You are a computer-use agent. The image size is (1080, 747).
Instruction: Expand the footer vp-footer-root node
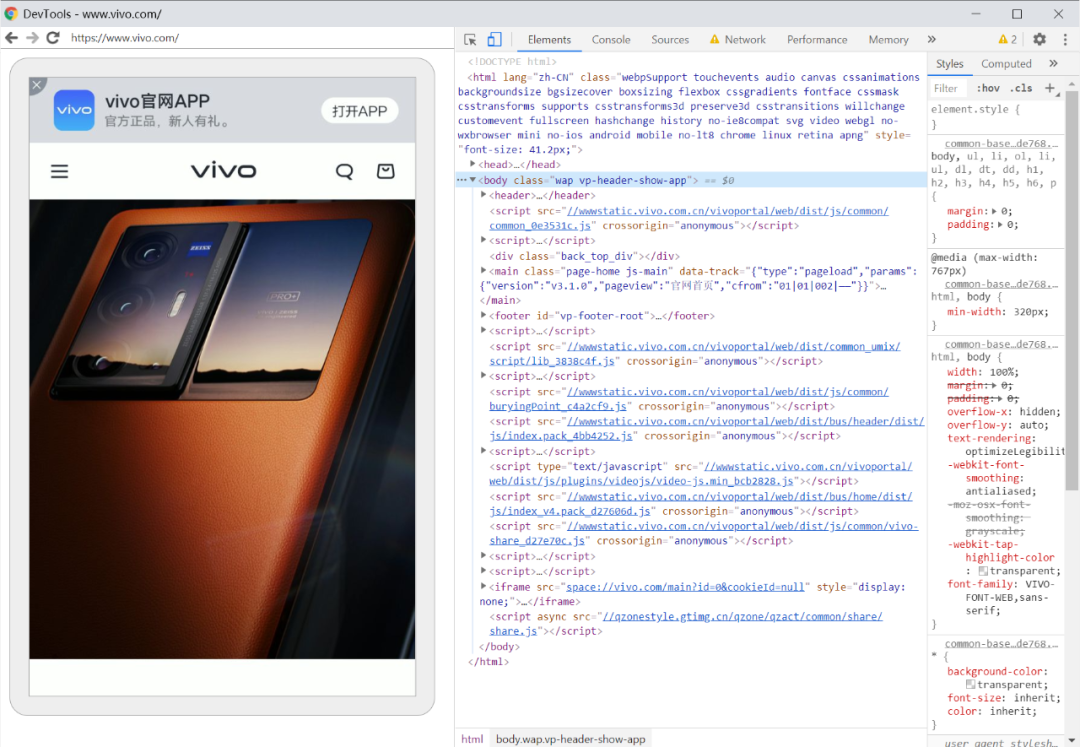pos(484,315)
